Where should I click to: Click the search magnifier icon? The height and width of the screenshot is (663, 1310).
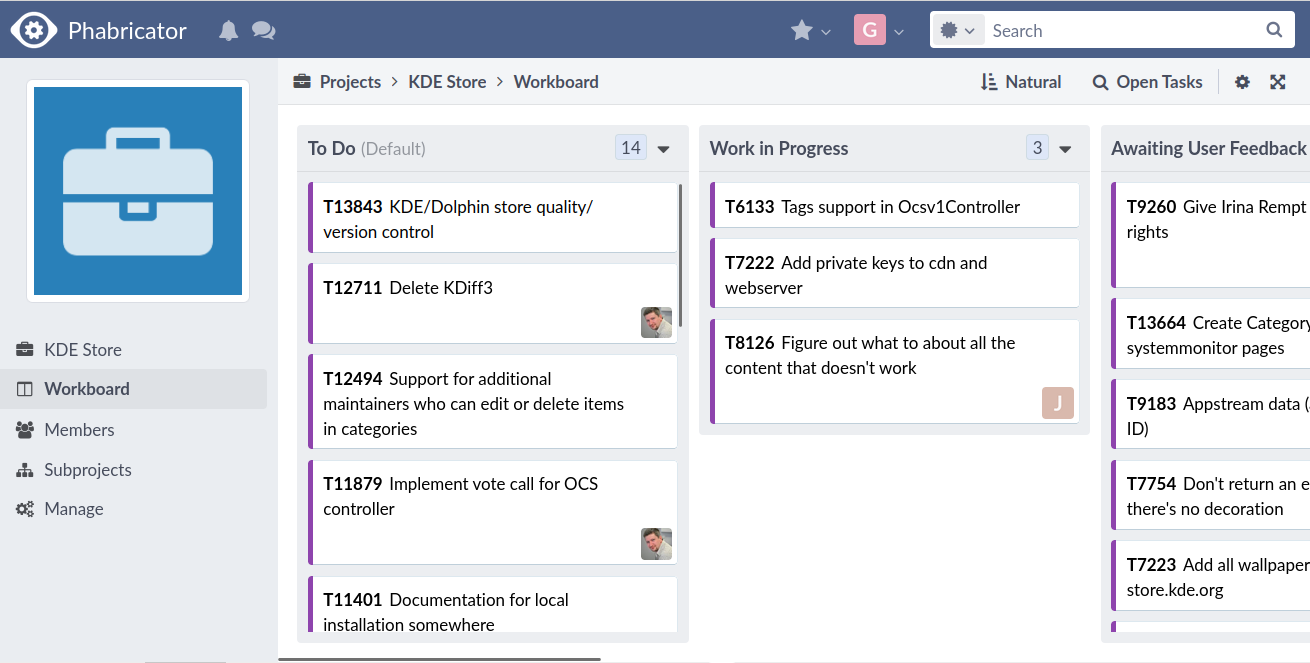(x=1274, y=30)
